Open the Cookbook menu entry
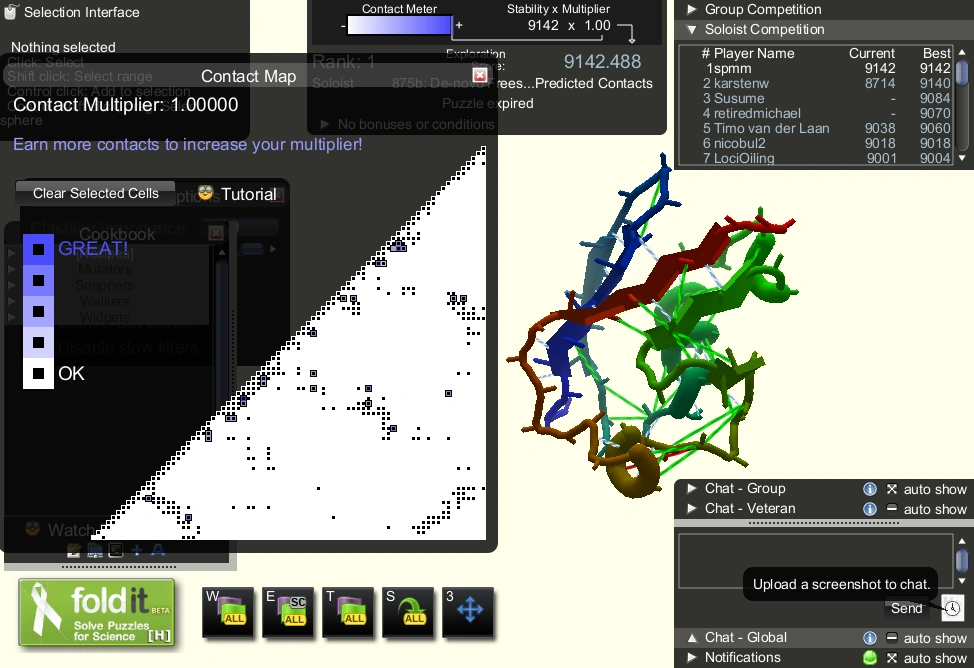Image resolution: width=974 pixels, height=668 pixels. coord(117,234)
